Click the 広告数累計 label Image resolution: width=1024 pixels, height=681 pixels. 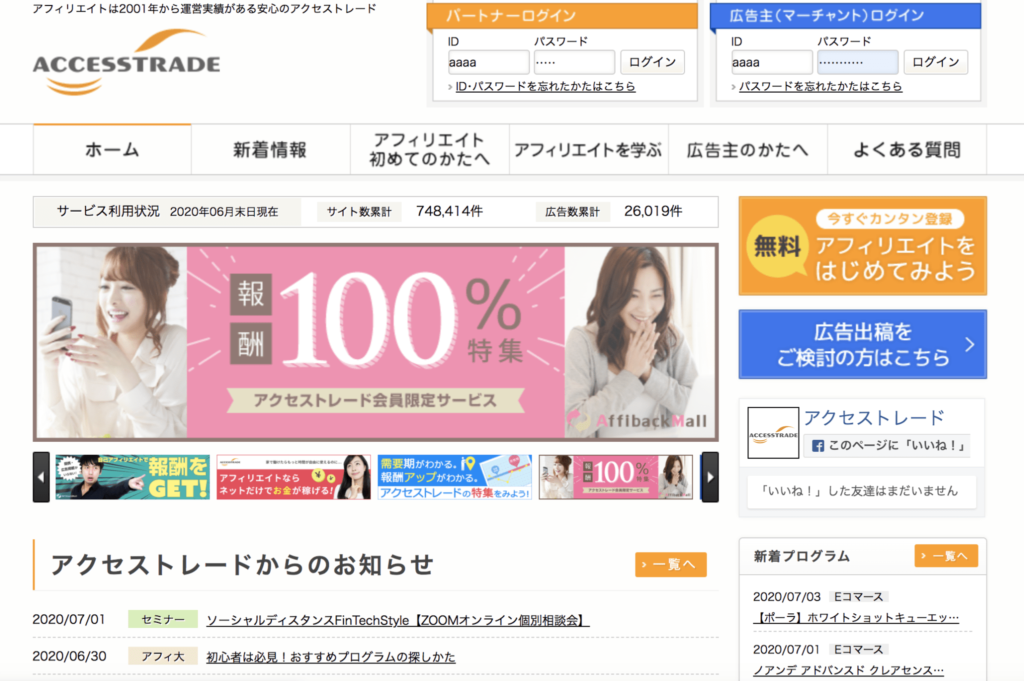(572, 212)
